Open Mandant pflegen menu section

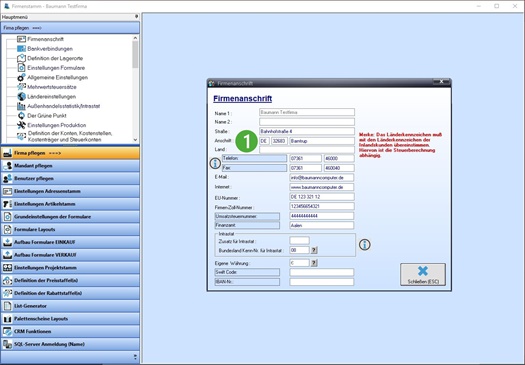(x=70, y=166)
